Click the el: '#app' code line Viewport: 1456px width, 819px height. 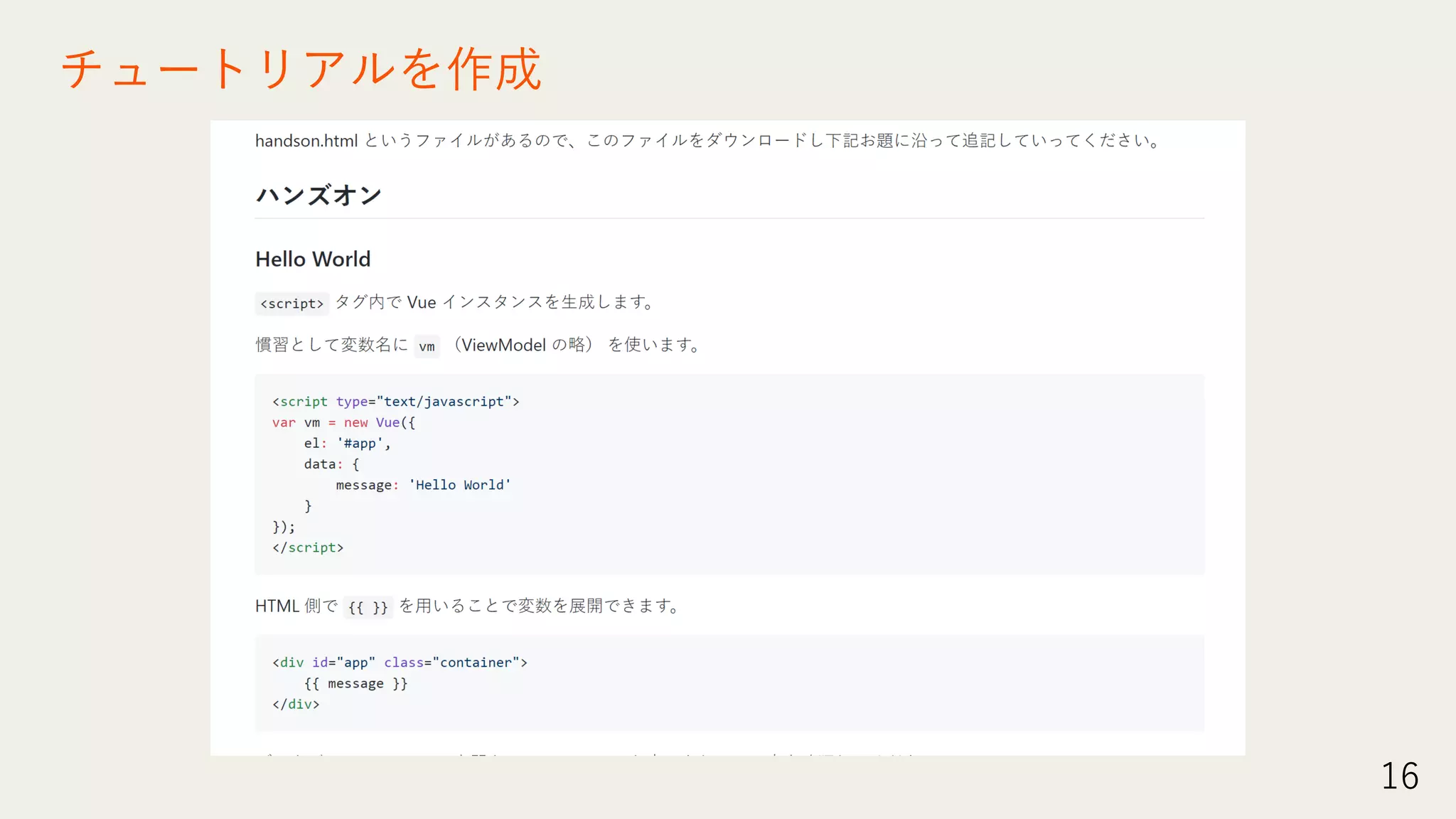tap(348, 443)
